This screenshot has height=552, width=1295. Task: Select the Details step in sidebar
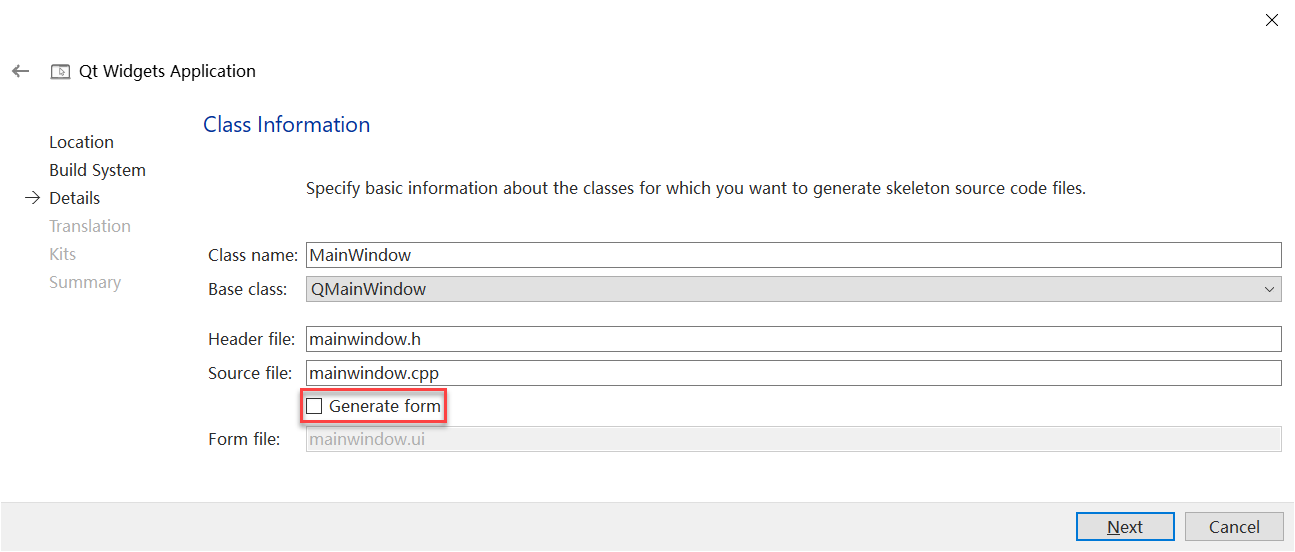74,198
